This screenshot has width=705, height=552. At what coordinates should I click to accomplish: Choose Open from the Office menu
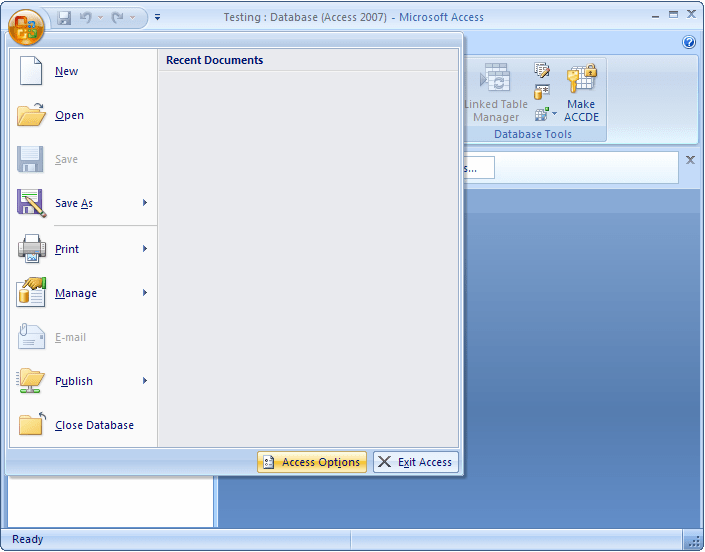click(x=84, y=115)
